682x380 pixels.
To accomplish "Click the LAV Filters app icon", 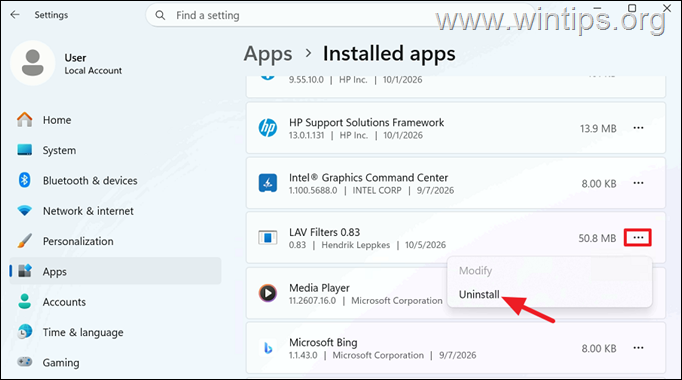I will (268, 238).
